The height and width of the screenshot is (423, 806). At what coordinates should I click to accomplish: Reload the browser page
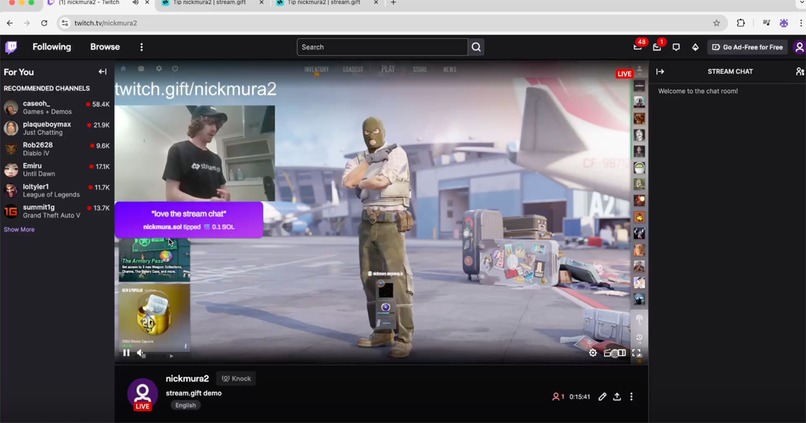44,23
